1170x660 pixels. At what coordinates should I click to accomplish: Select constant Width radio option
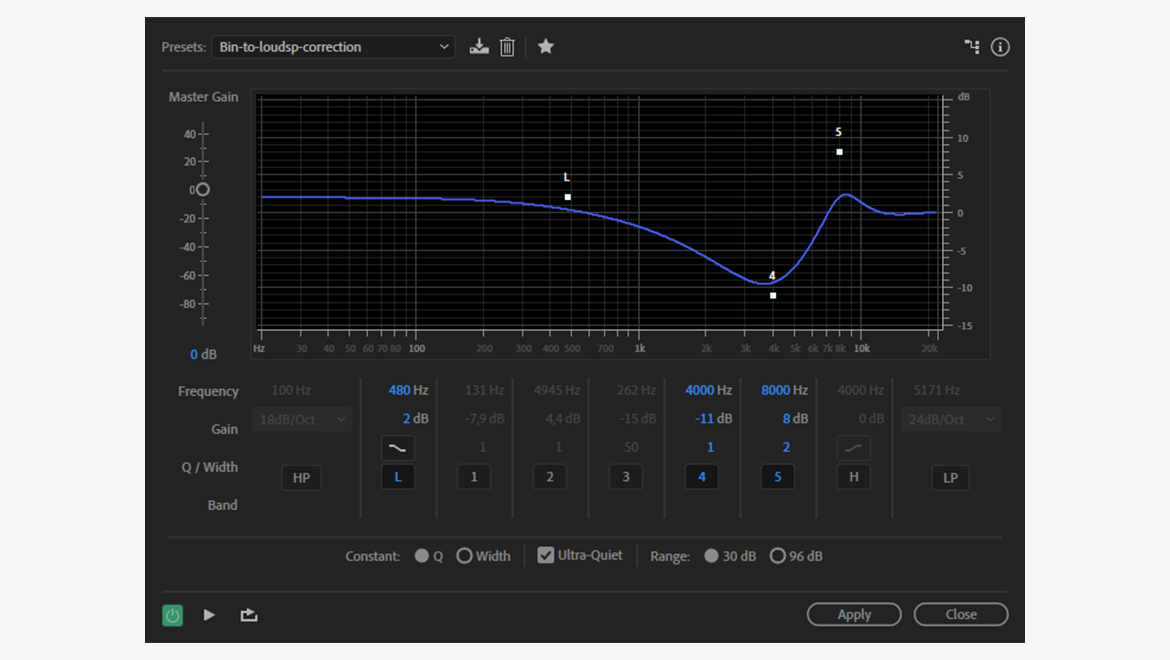click(465, 556)
